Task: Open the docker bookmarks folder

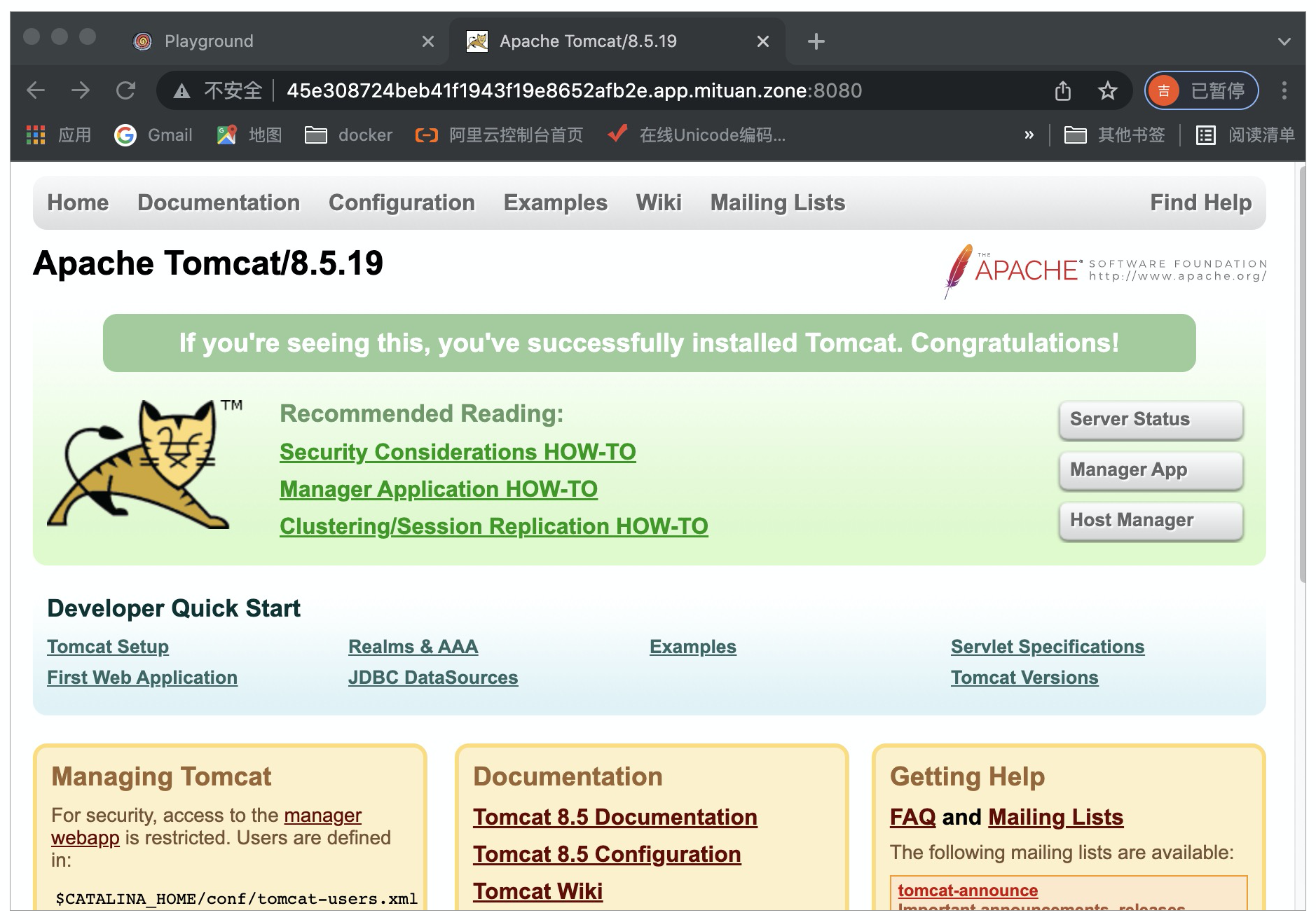Action: [349, 135]
